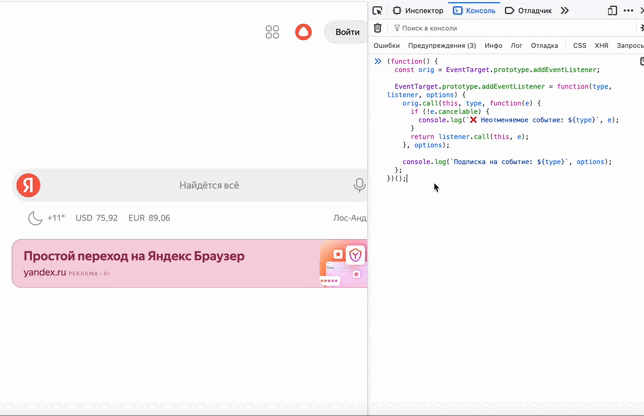Open the +11° weather link
644x416 pixels.
(x=56, y=218)
